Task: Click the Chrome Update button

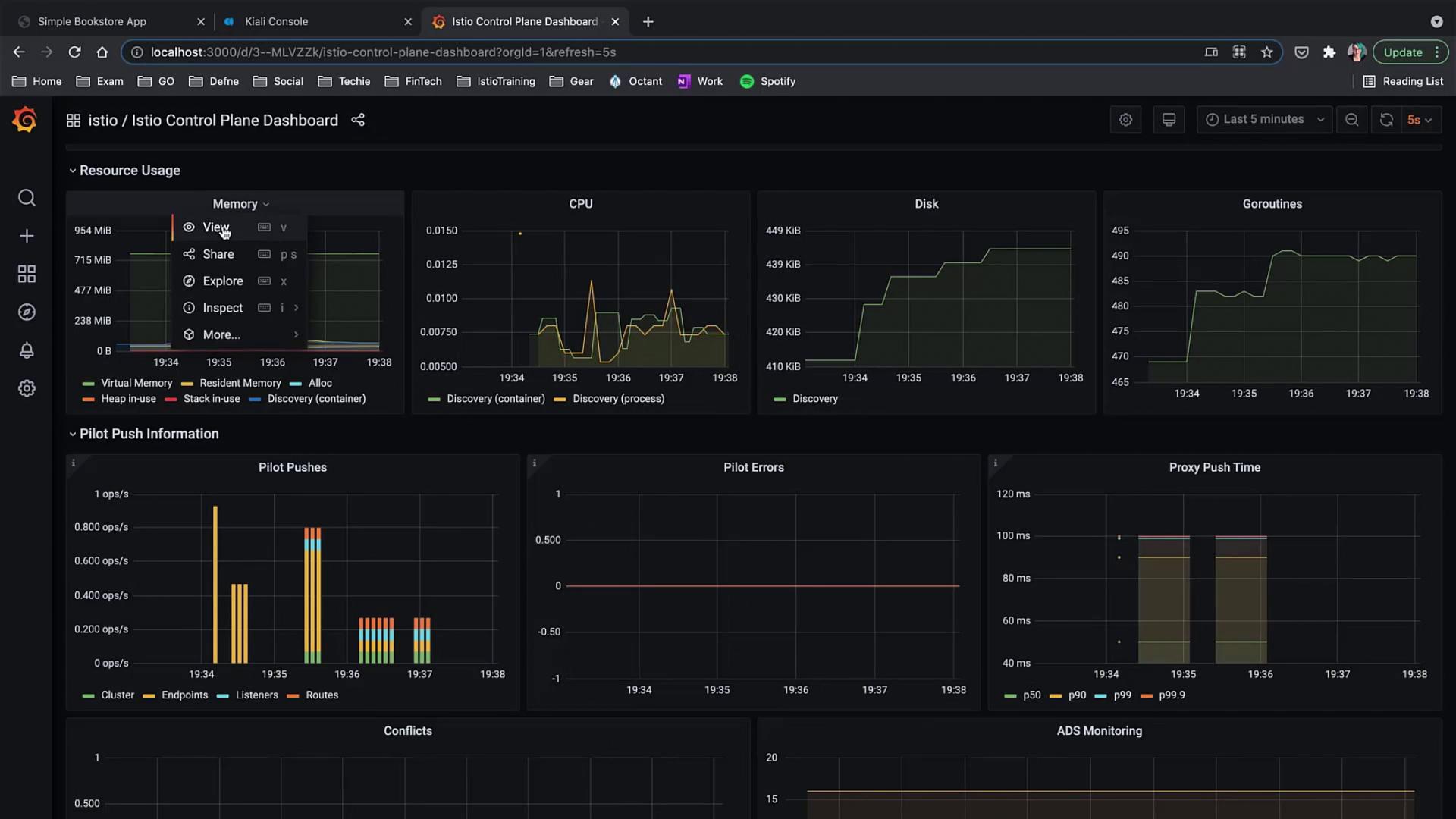Action: click(1402, 52)
